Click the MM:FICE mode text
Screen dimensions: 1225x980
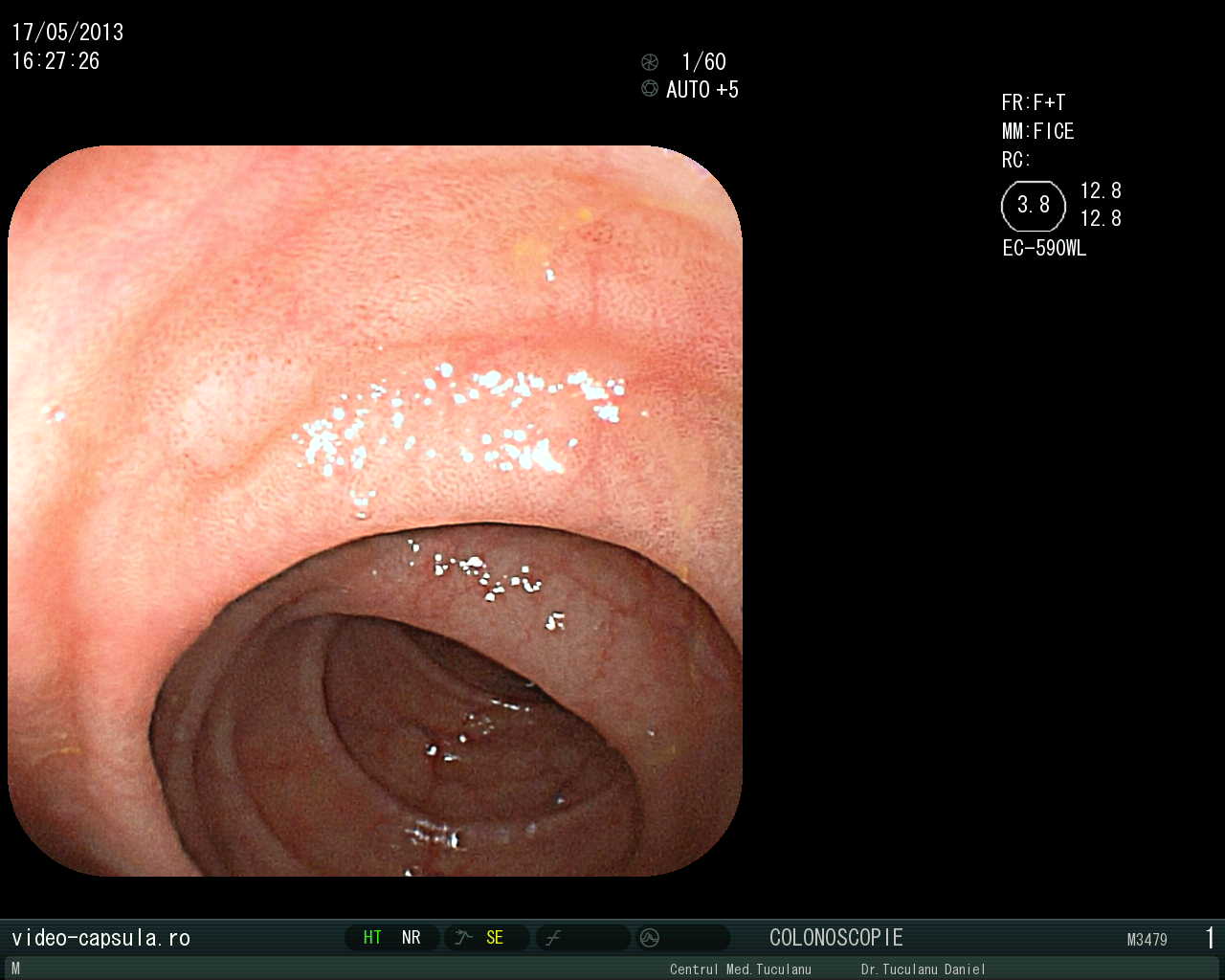coord(1038,131)
